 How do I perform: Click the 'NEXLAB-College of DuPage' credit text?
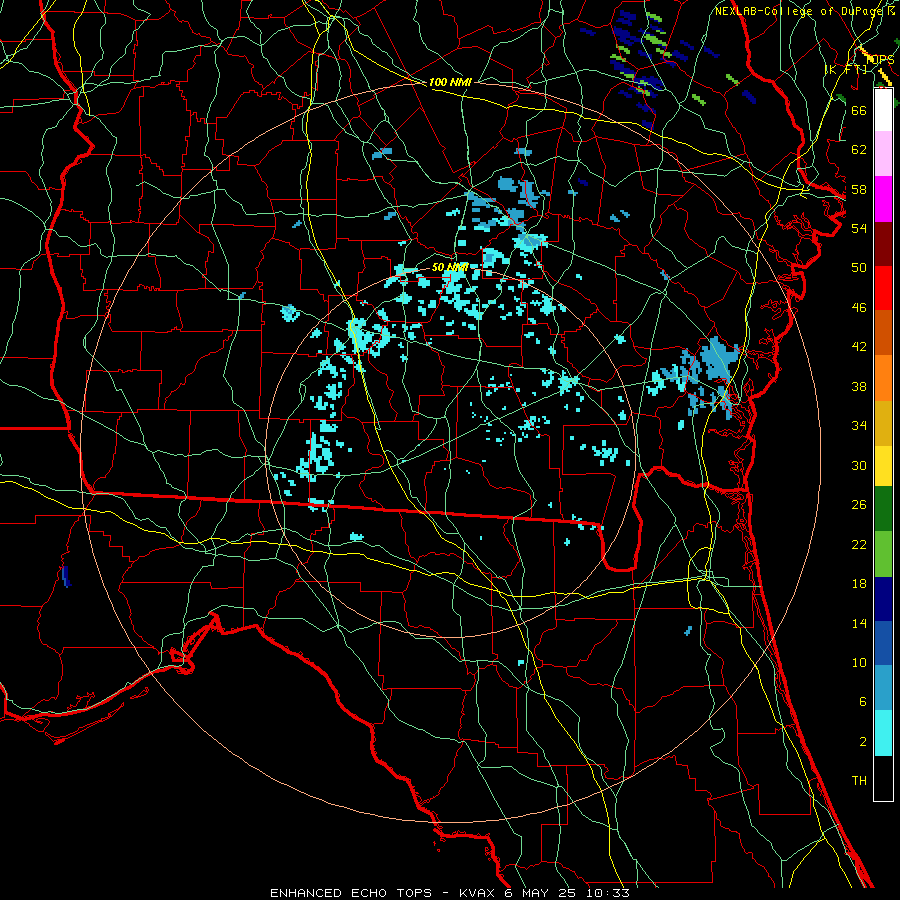(801, 11)
